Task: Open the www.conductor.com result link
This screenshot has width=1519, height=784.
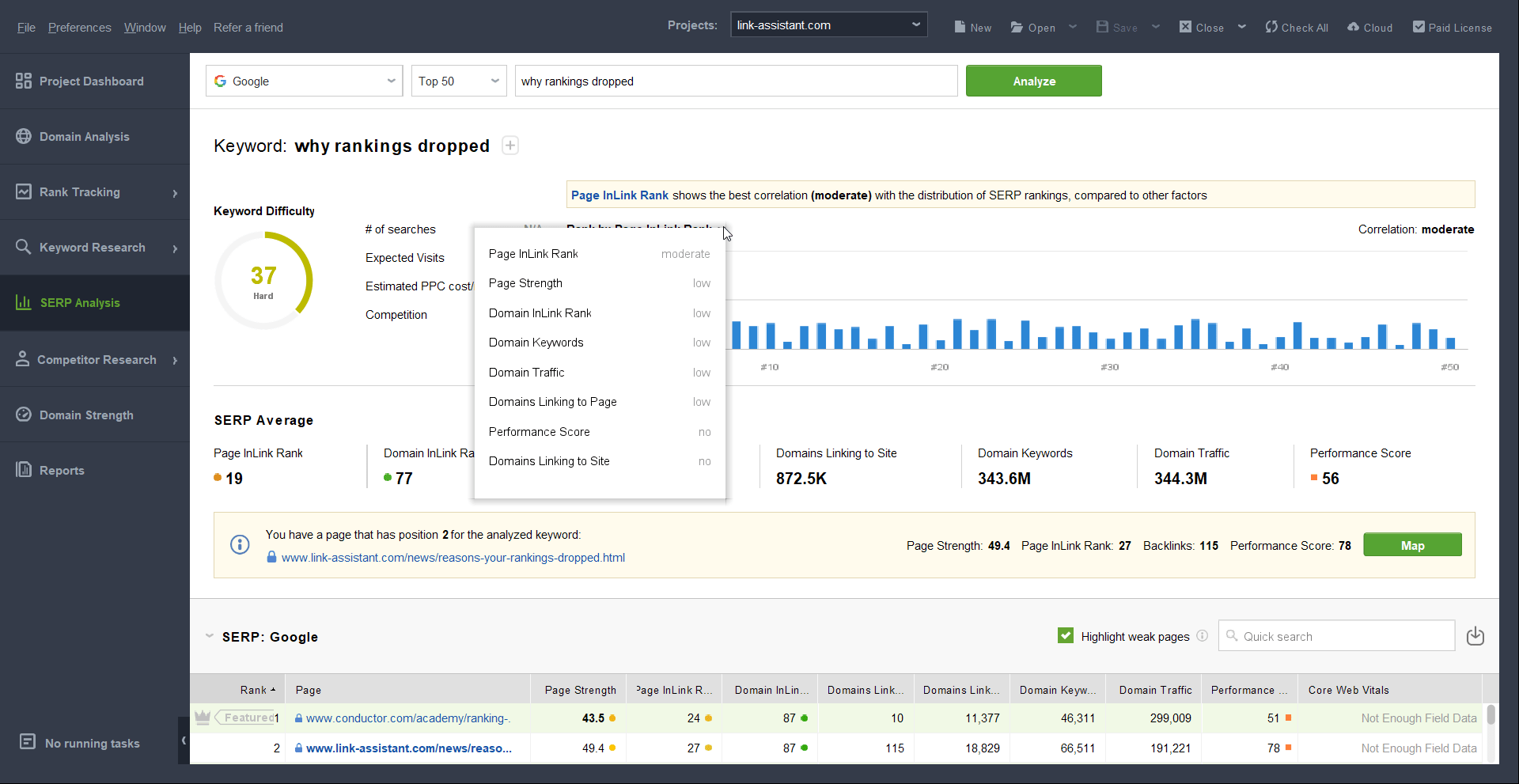Action: pyautogui.click(x=408, y=718)
